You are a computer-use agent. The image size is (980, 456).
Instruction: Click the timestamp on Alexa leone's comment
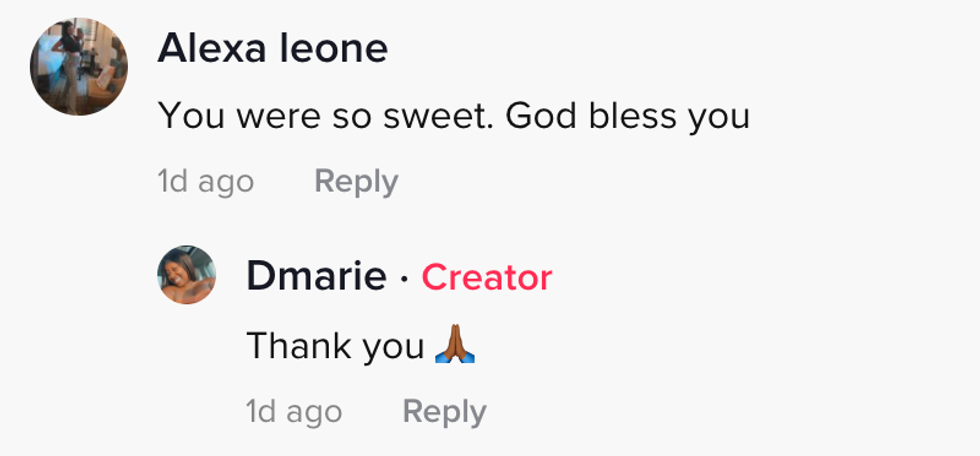[205, 181]
